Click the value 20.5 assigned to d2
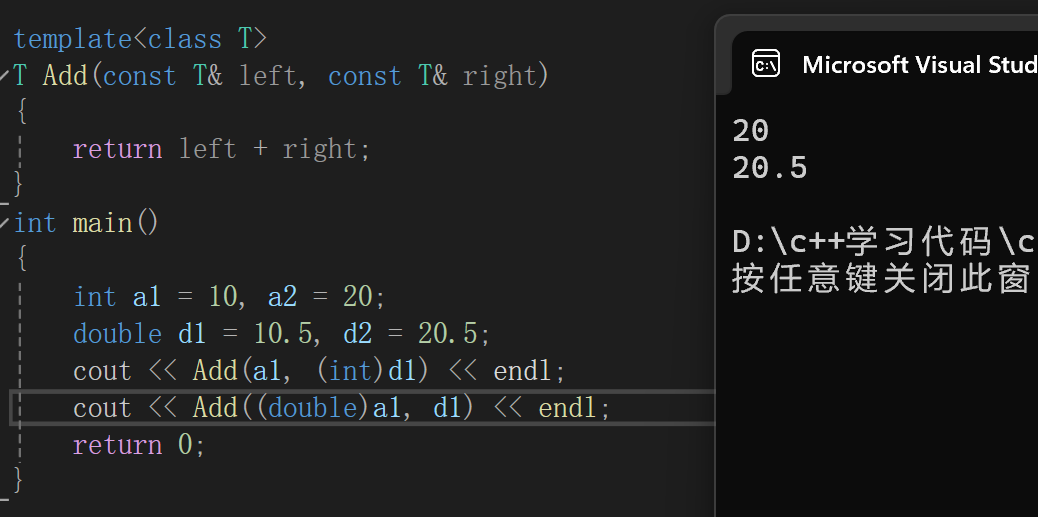Viewport: 1038px width, 517px height. (x=448, y=334)
